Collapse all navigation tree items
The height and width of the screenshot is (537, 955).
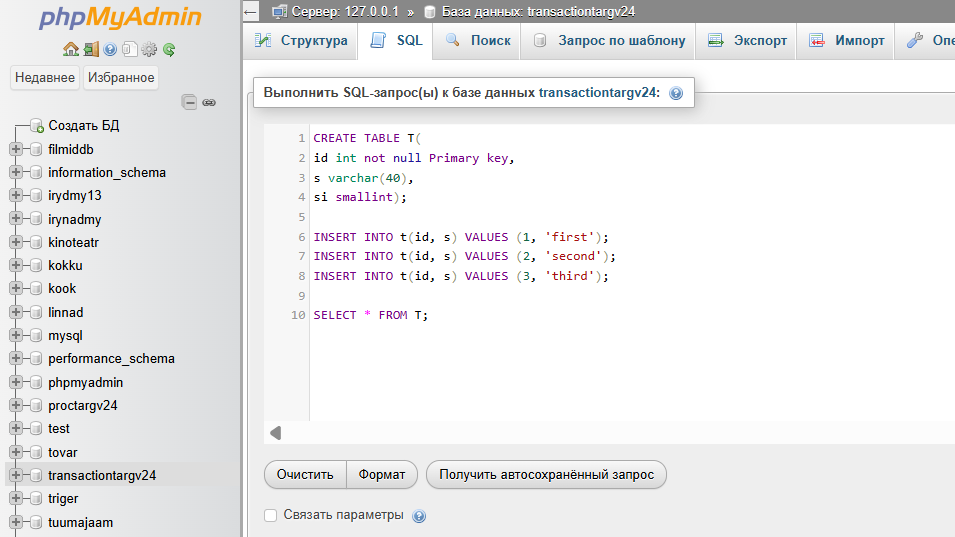(x=189, y=102)
